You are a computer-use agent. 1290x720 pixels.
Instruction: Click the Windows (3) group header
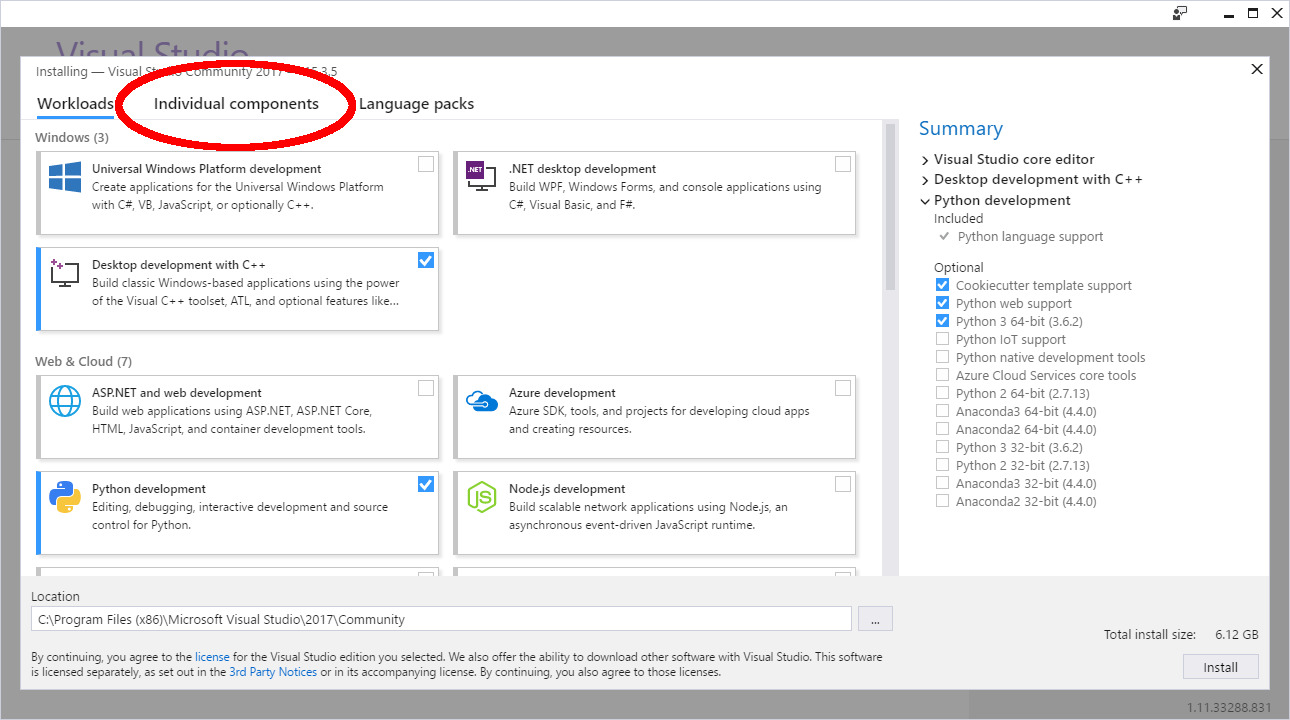pos(72,137)
